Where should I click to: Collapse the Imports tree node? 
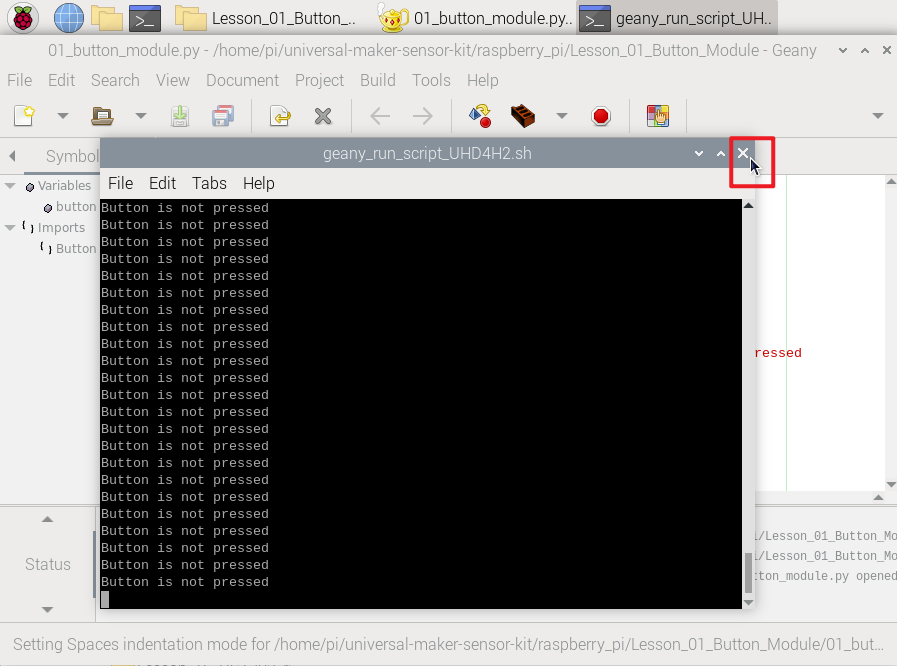[10, 227]
